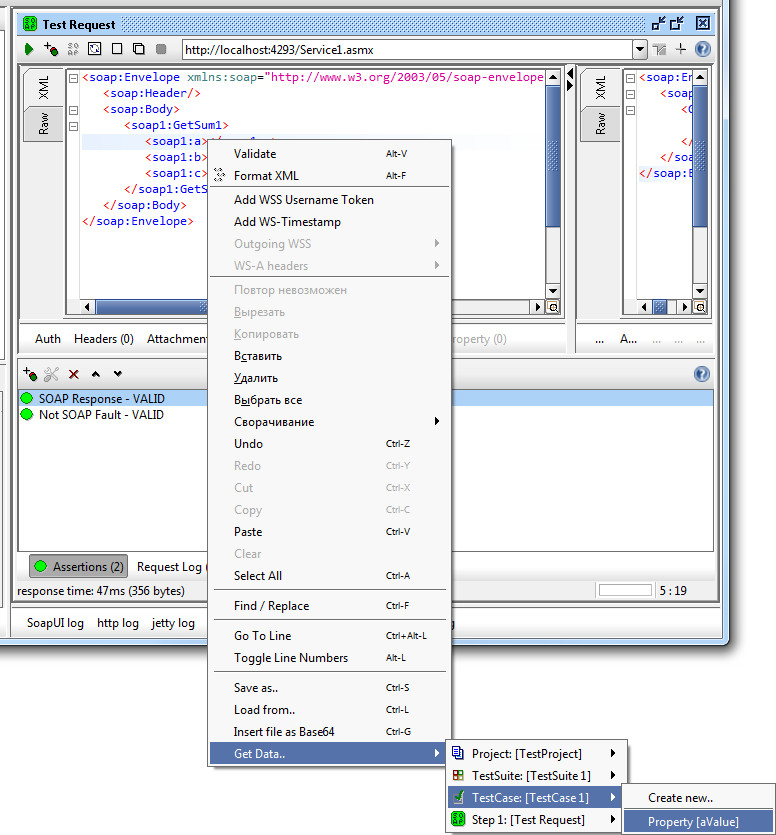Switch the response editor to the XML tab
Screen dimensions: 776x835
(x=600, y=87)
